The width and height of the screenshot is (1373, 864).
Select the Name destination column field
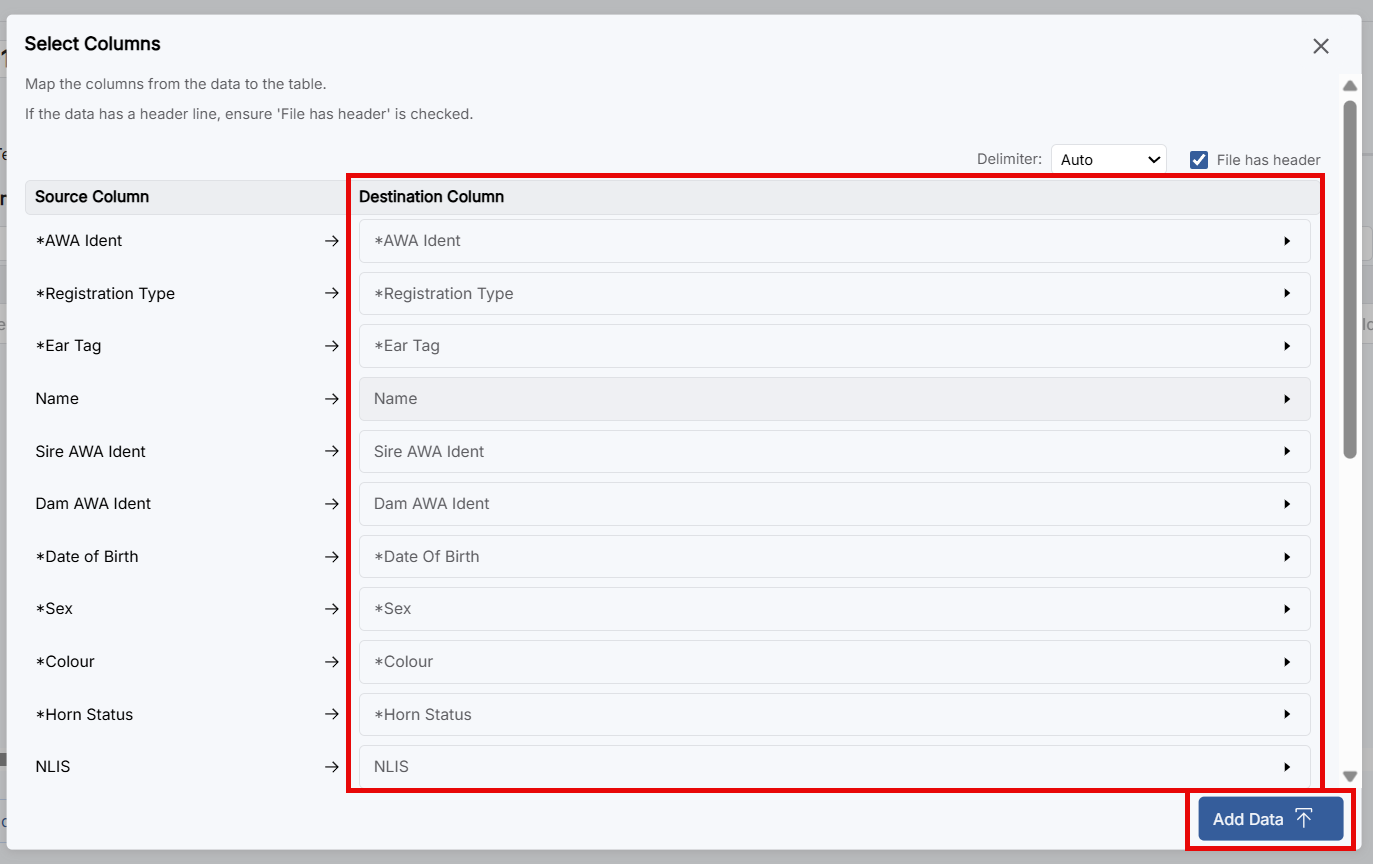pos(834,399)
